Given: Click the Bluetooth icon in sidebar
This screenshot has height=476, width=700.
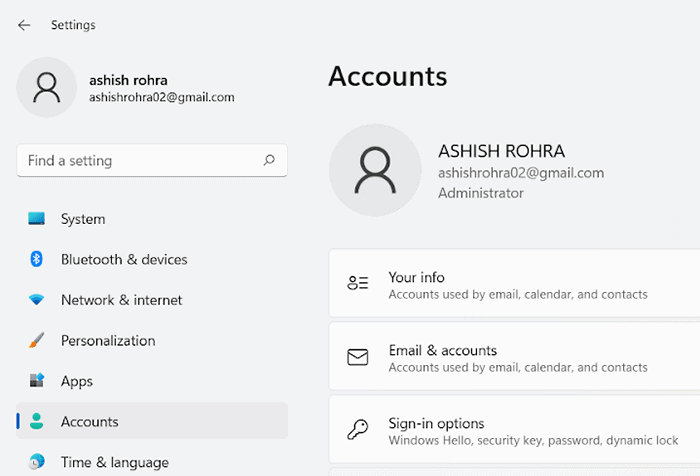Looking at the screenshot, I should click(x=37, y=259).
